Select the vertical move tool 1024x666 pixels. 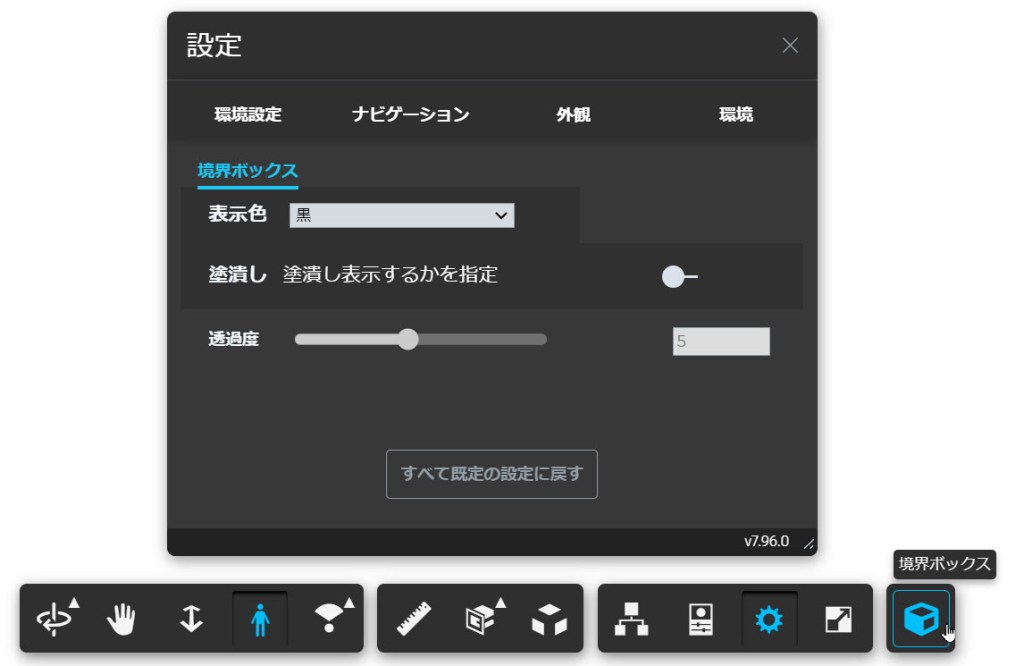click(x=190, y=619)
